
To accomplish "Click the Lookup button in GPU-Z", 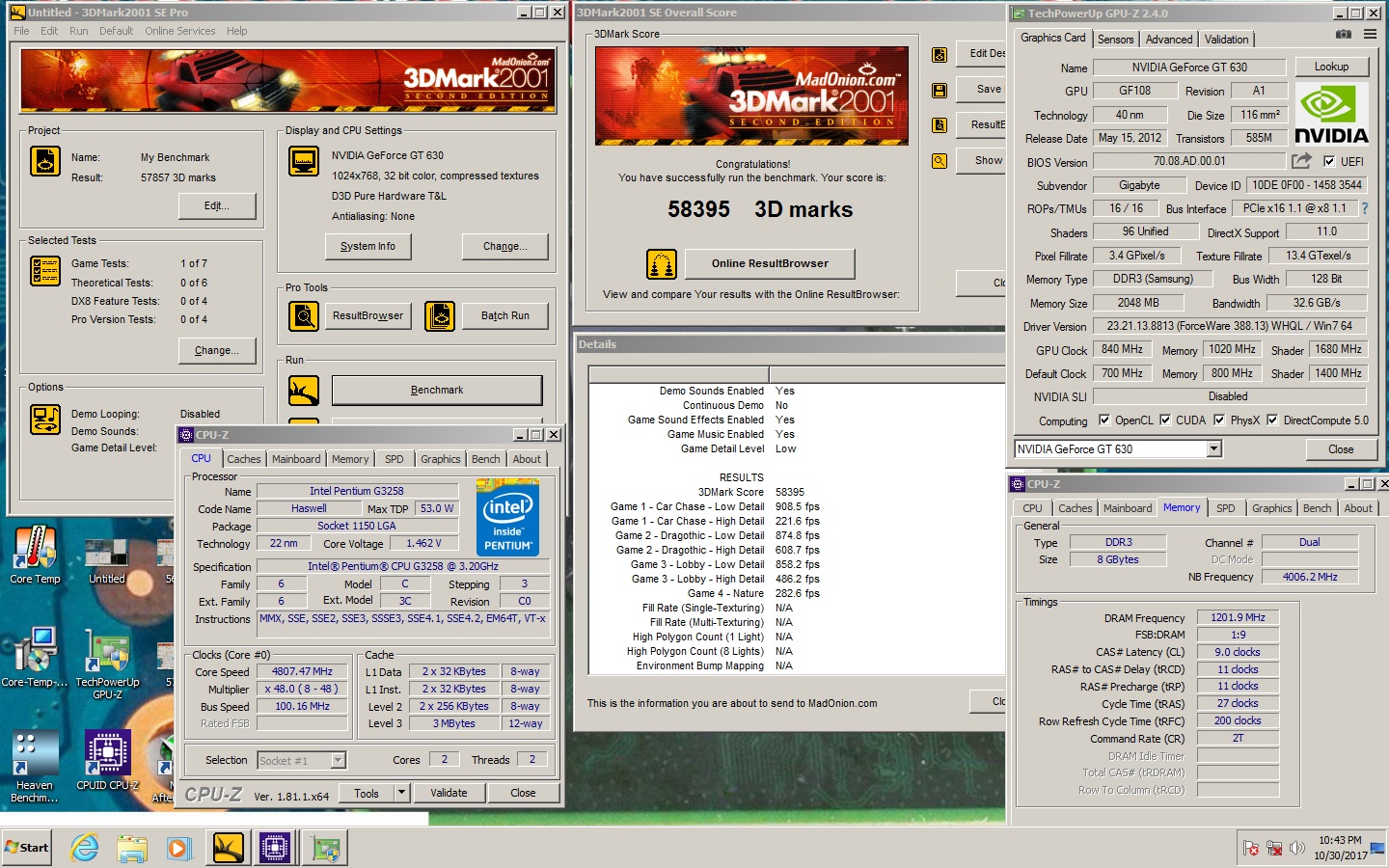I will pyautogui.click(x=1331, y=67).
